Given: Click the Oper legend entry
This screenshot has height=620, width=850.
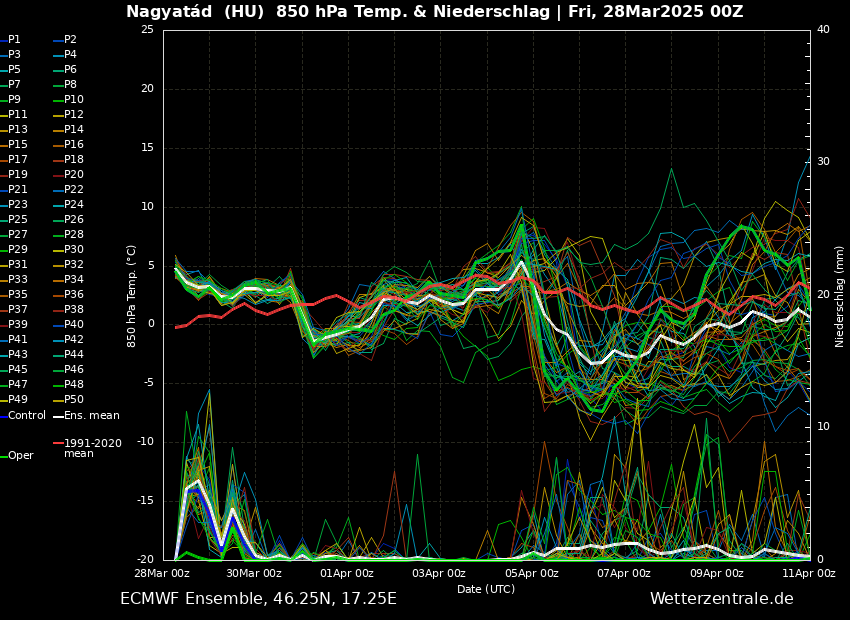Looking at the screenshot, I should click(x=20, y=456).
